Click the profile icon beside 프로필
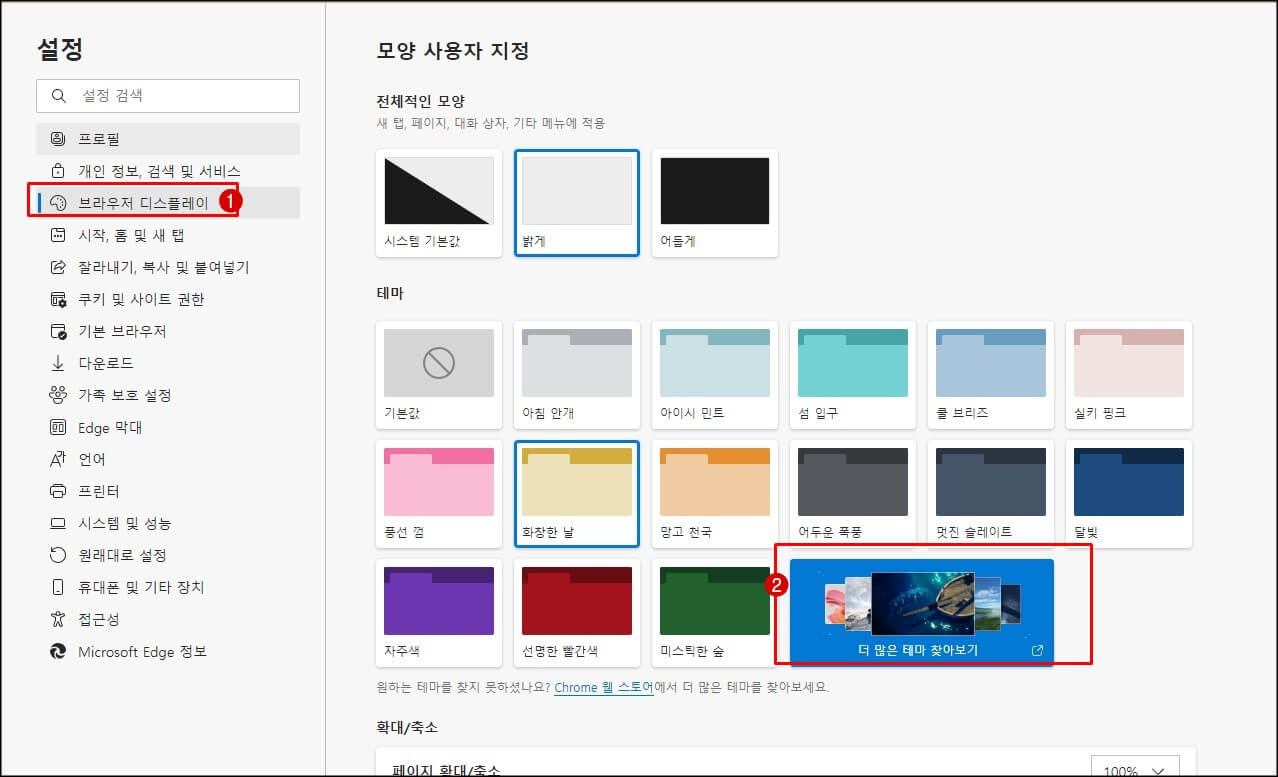This screenshot has width=1278, height=777. click(x=58, y=139)
